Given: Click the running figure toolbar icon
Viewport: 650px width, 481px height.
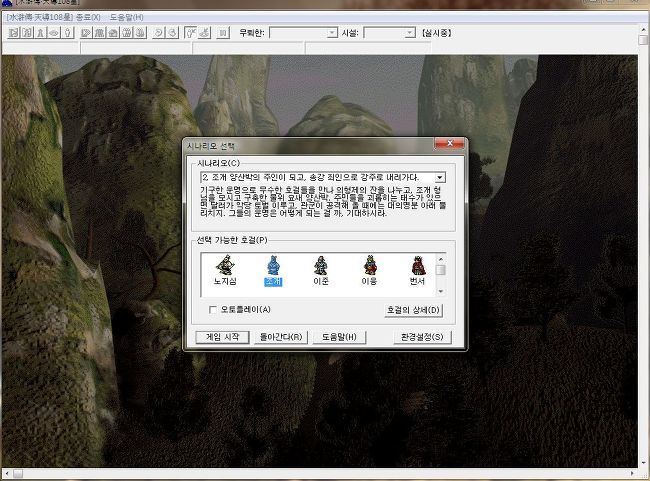Looking at the screenshot, I should [27, 33].
